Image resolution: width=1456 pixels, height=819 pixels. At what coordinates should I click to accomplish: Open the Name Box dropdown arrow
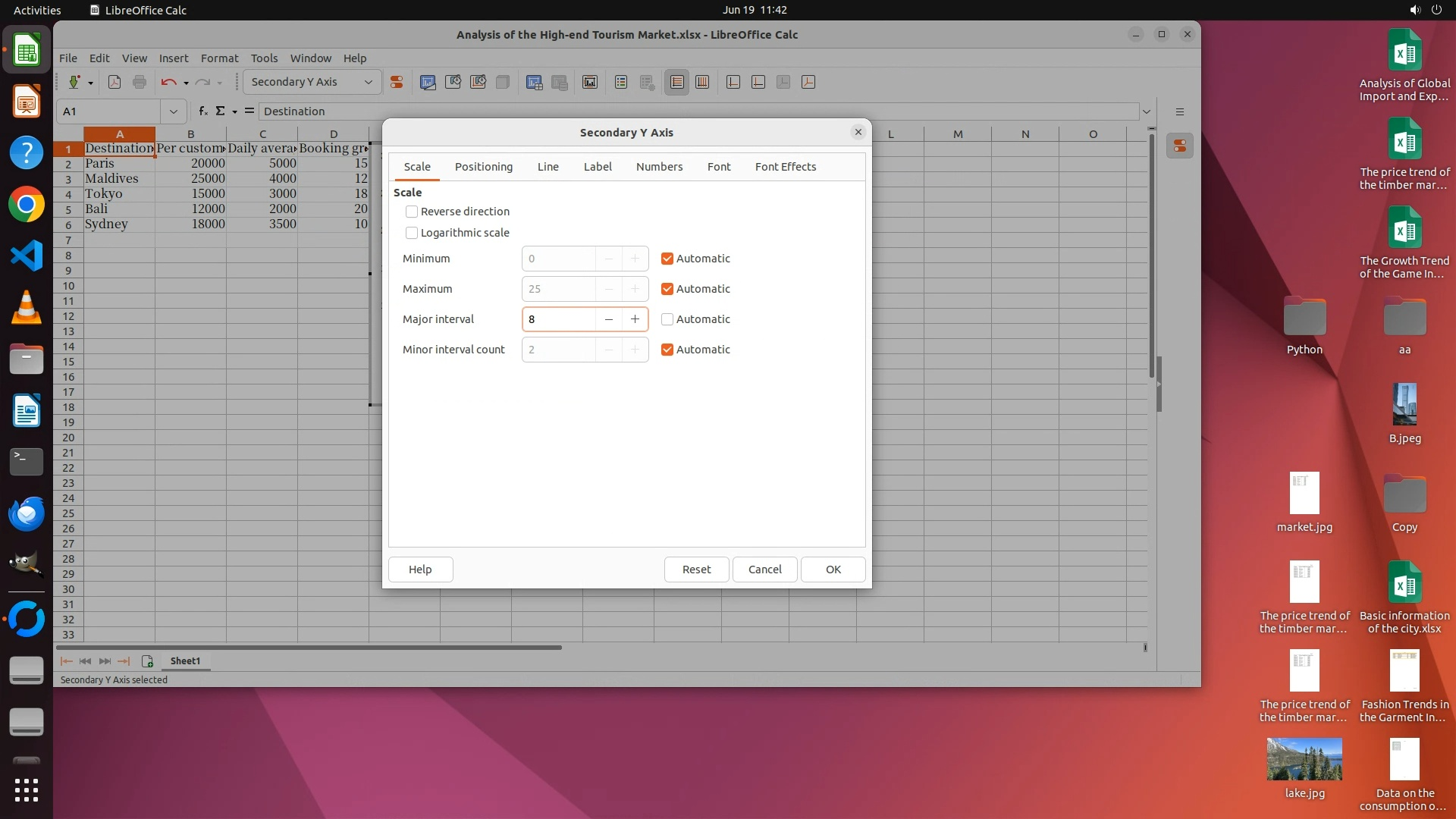point(174,111)
